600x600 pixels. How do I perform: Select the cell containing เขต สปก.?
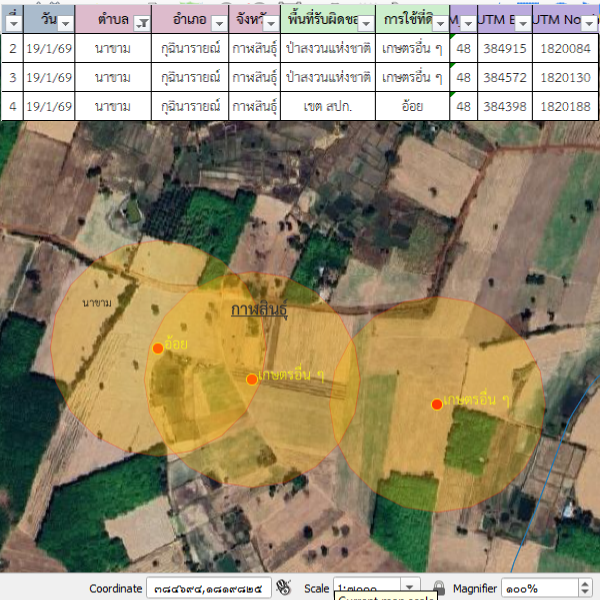pos(329,105)
